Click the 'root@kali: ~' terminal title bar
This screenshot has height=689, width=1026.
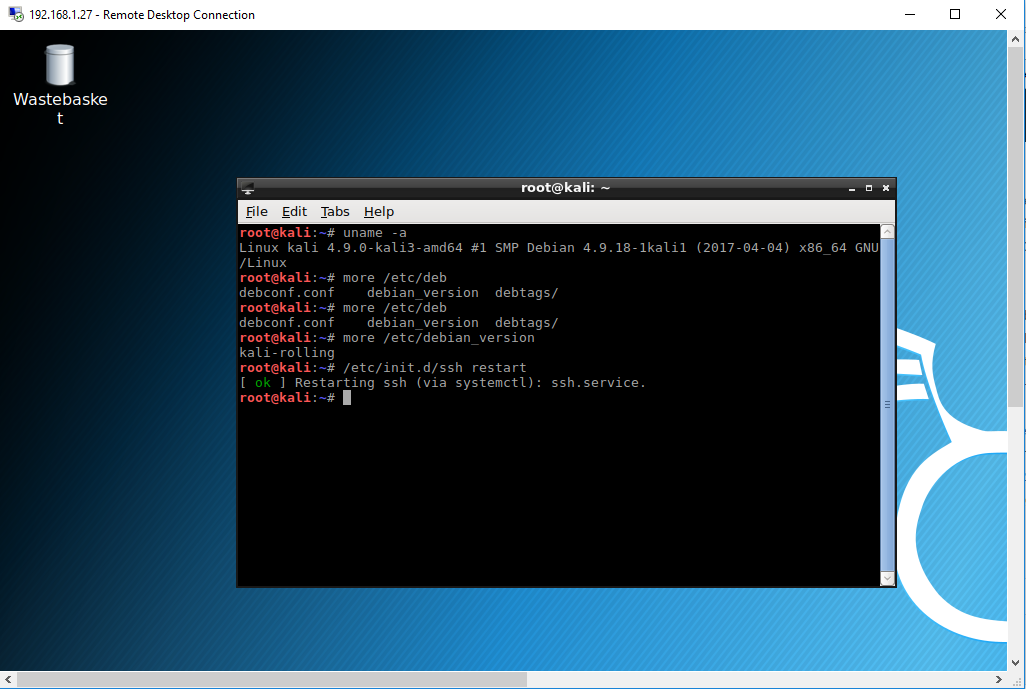tap(565, 188)
